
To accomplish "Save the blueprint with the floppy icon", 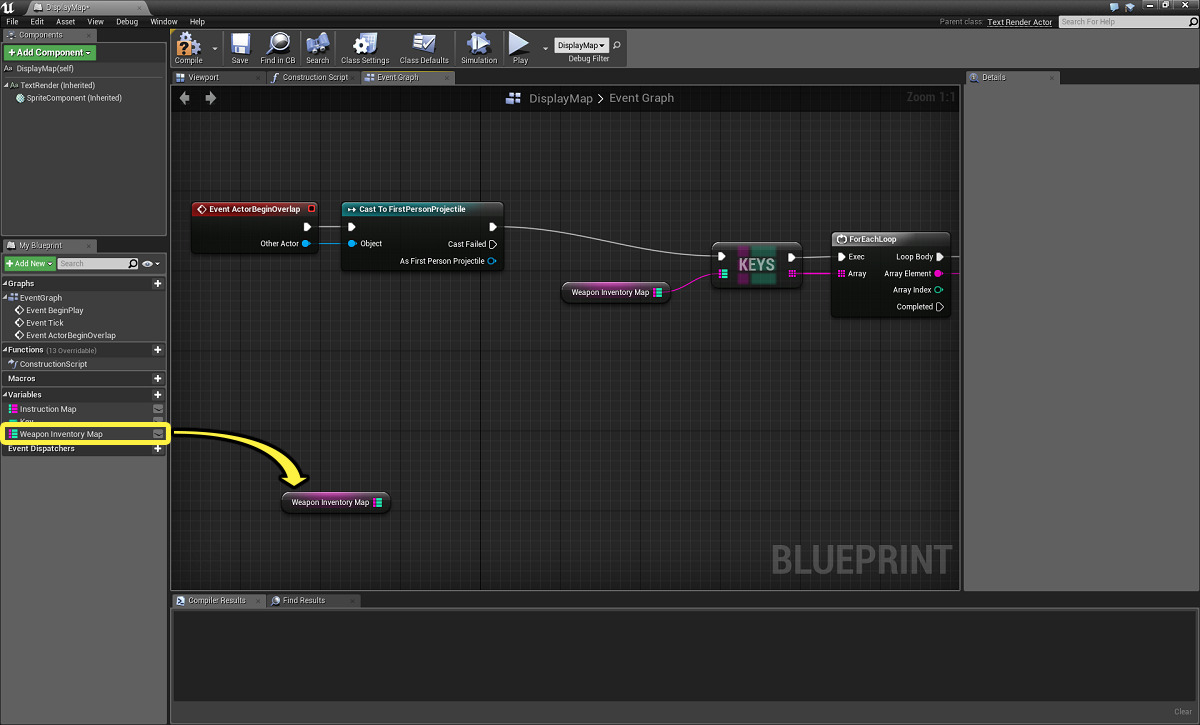I will 240,44.
